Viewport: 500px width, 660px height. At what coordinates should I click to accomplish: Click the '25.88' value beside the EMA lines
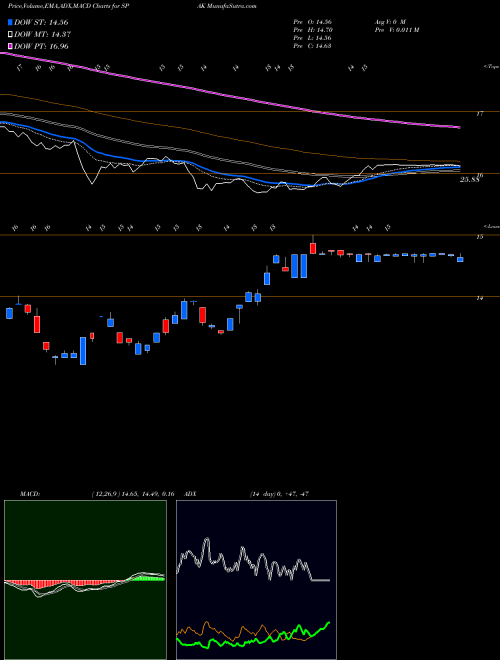[470, 180]
